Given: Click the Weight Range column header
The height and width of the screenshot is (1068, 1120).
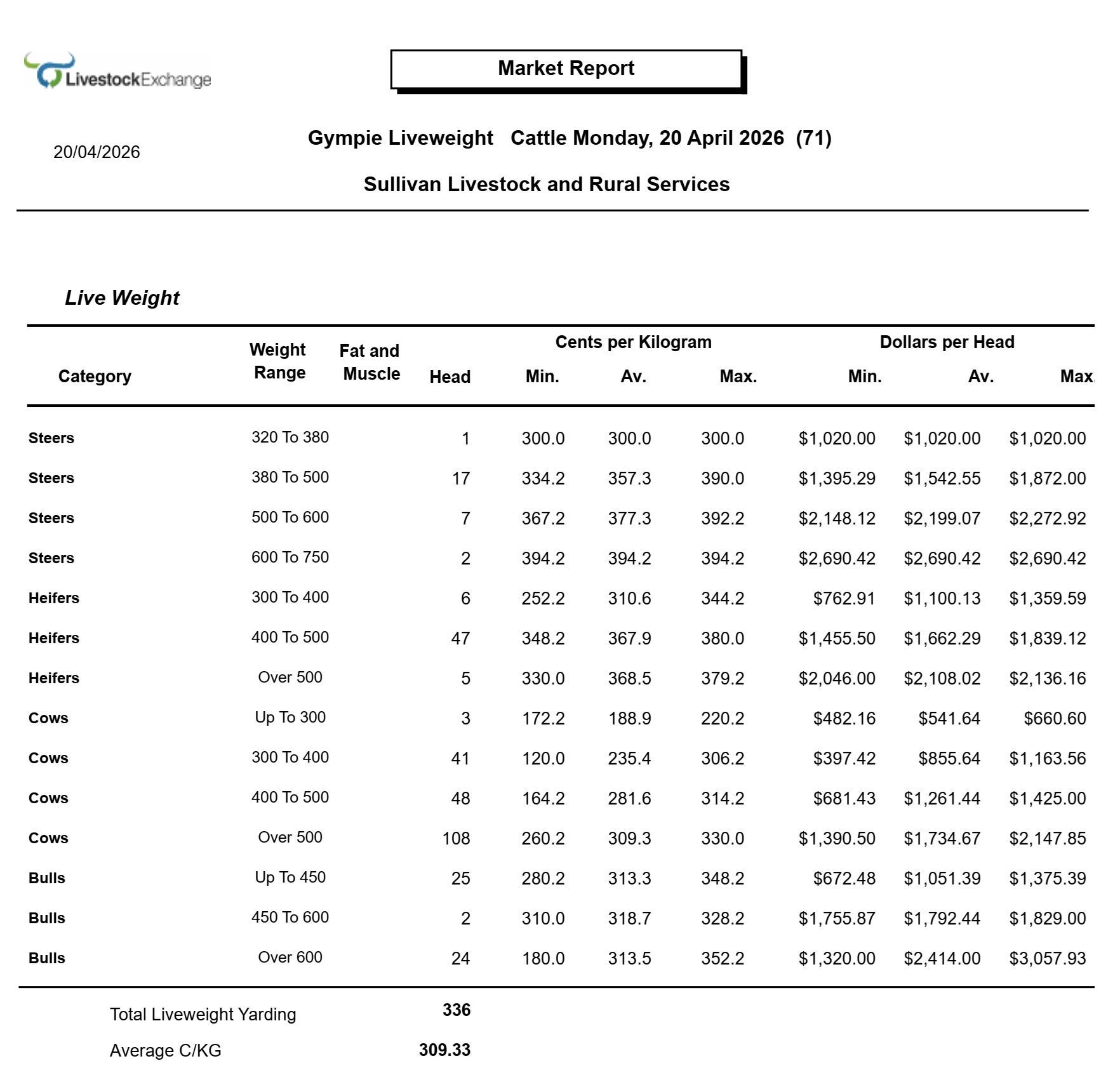Looking at the screenshot, I should (x=278, y=361).
